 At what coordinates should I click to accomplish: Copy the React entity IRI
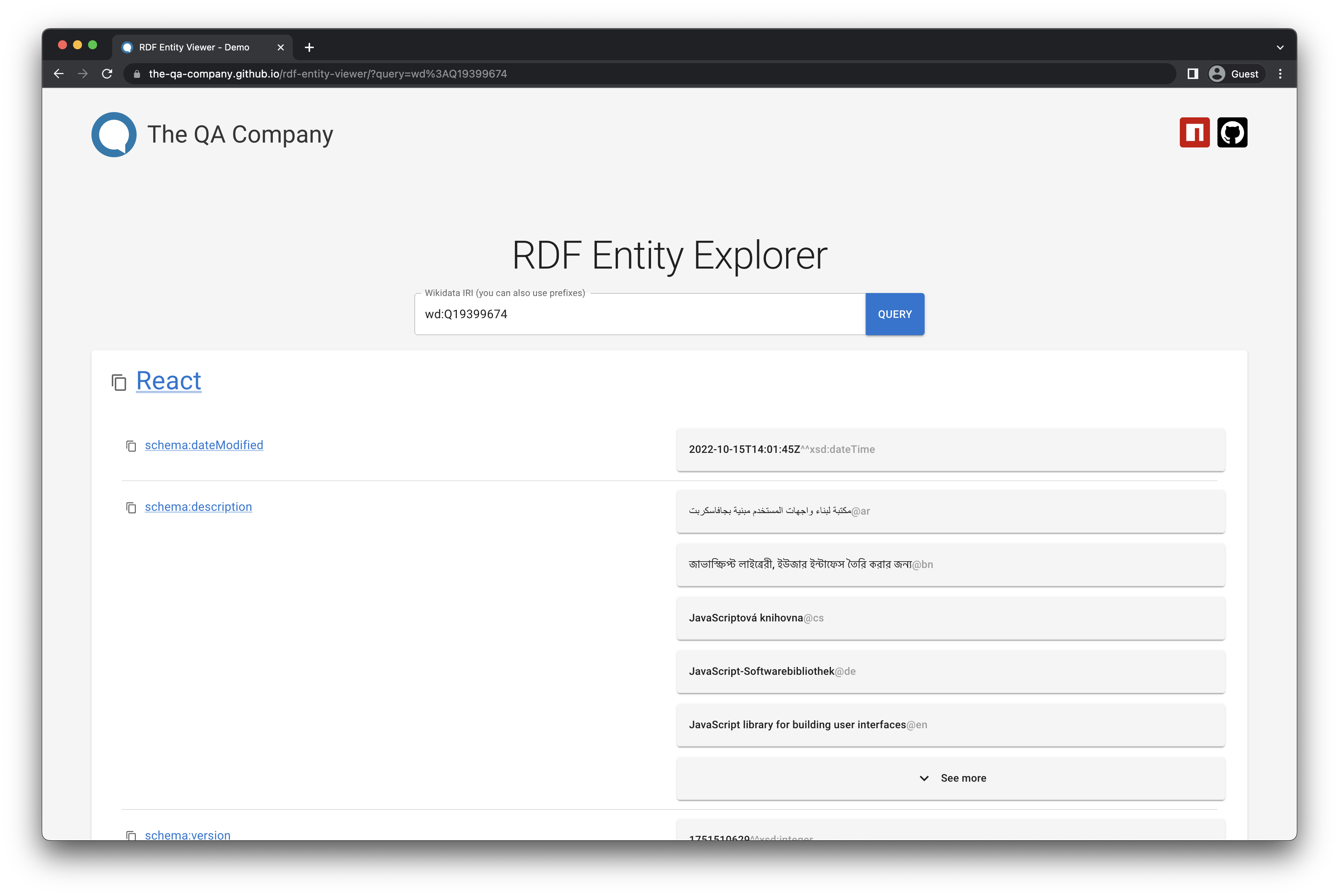click(x=118, y=382)
